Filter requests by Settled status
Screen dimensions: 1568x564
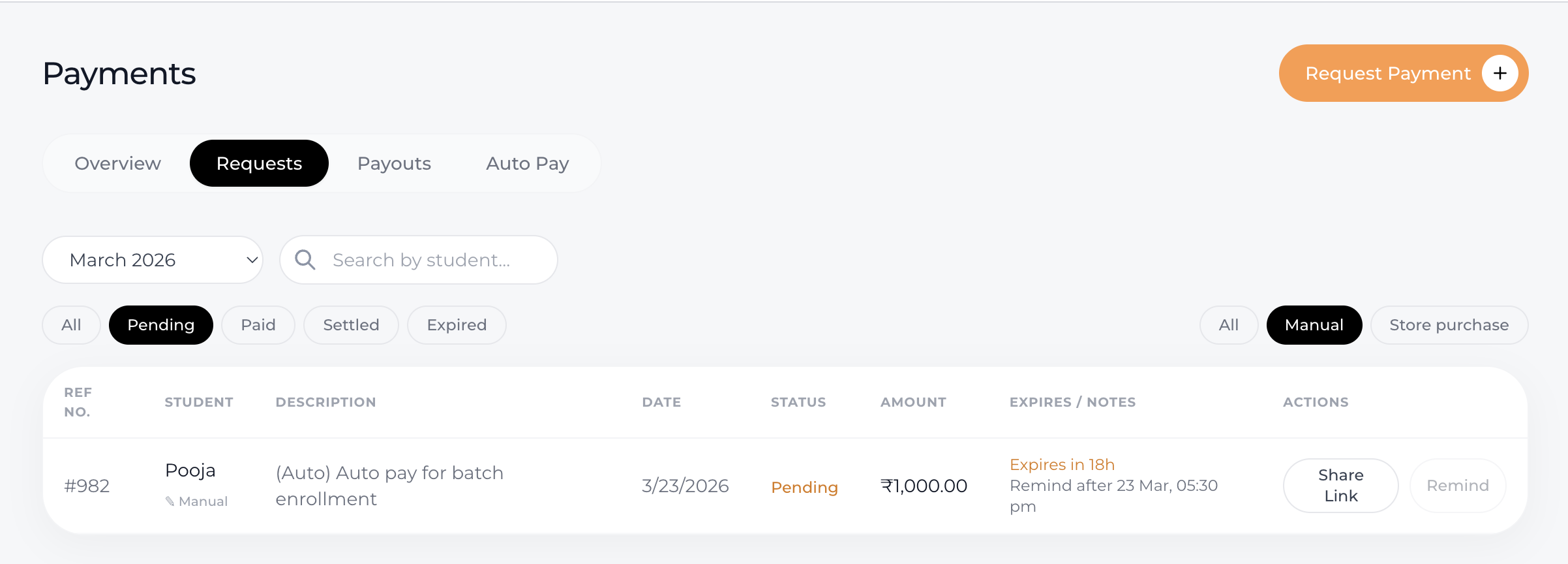351,325
